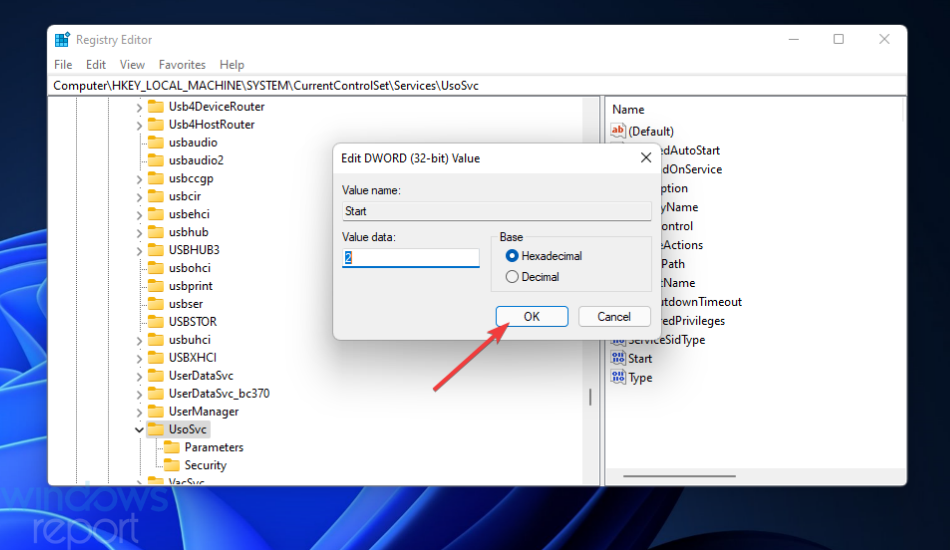Expand the USBHUB3 key
The image size is (950, 550).
[x=139, y=251]
